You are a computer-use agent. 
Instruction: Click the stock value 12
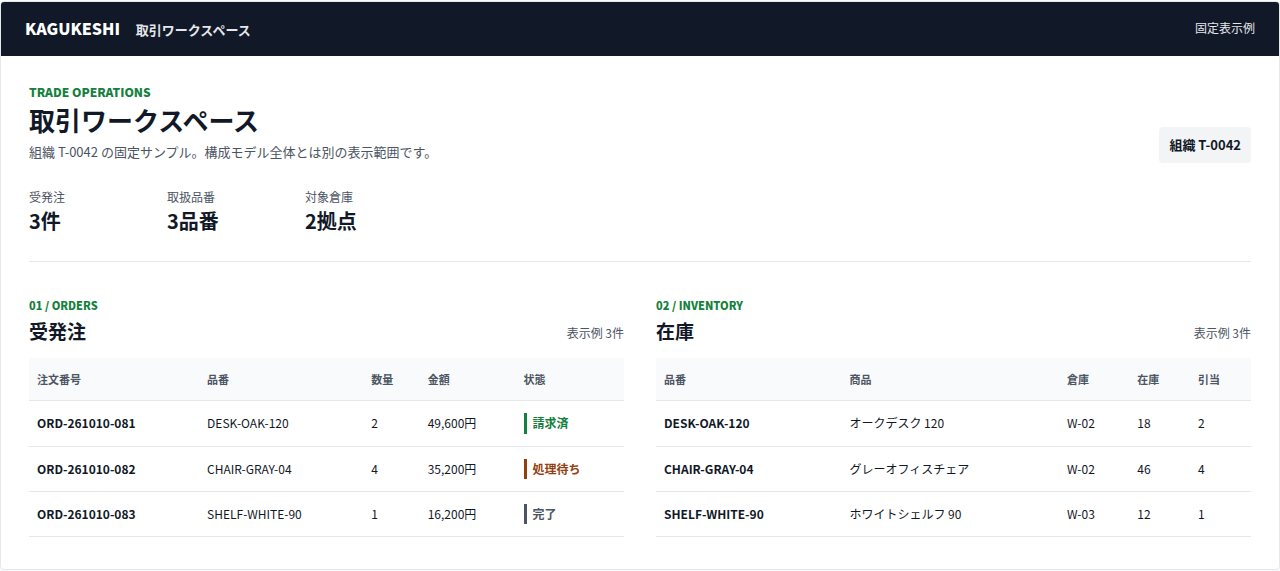coord(1144,515)
